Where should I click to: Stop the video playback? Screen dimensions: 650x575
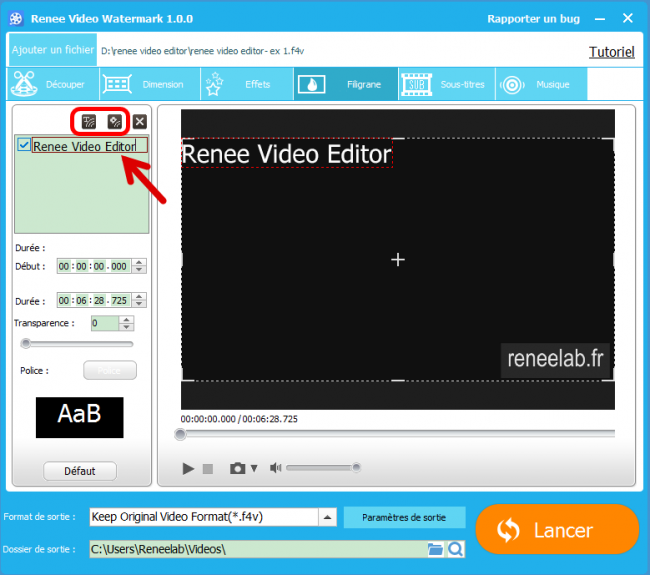pos(208,468)
